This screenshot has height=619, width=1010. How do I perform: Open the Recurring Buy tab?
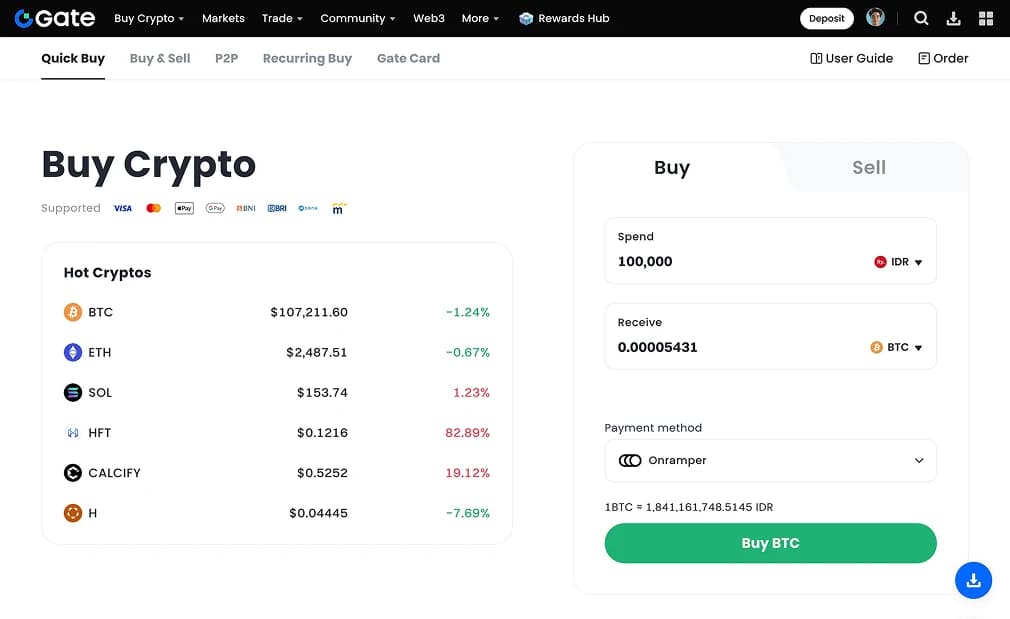click(x=306, y=58)
